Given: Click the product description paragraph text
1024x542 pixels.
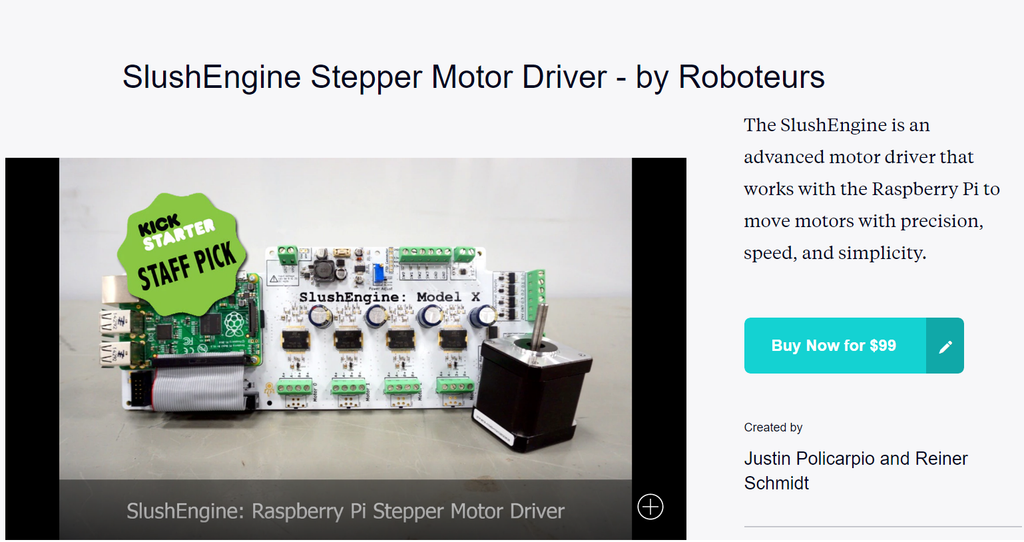Looking at the screenshot, I should point(871,189).
